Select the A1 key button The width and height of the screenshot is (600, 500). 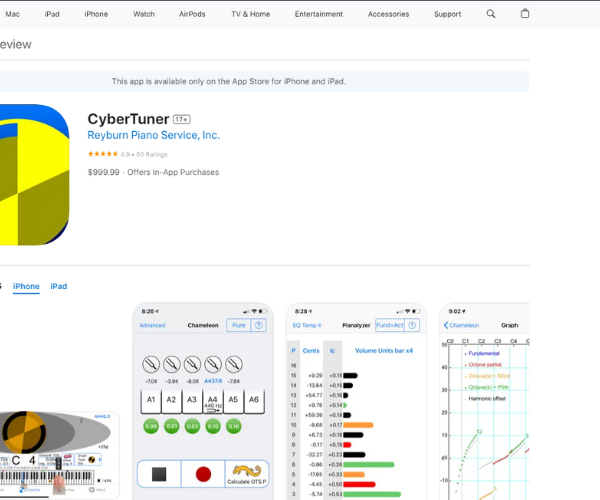pos(151,402)
